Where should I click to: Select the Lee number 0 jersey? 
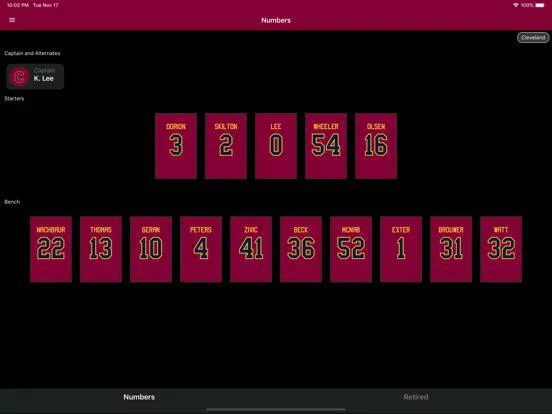click(x=276, y=146)
